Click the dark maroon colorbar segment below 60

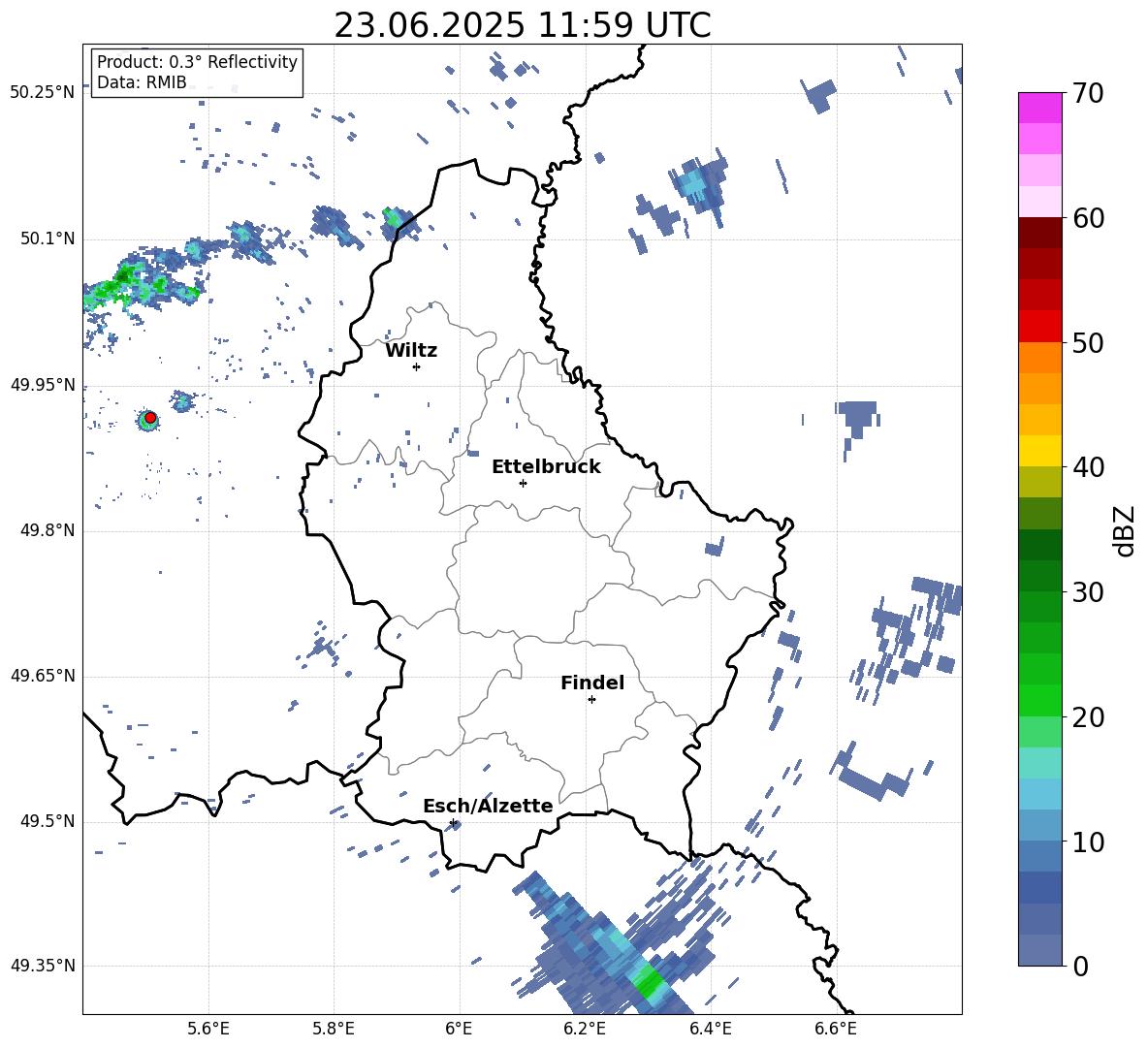tap(1039, 233)
